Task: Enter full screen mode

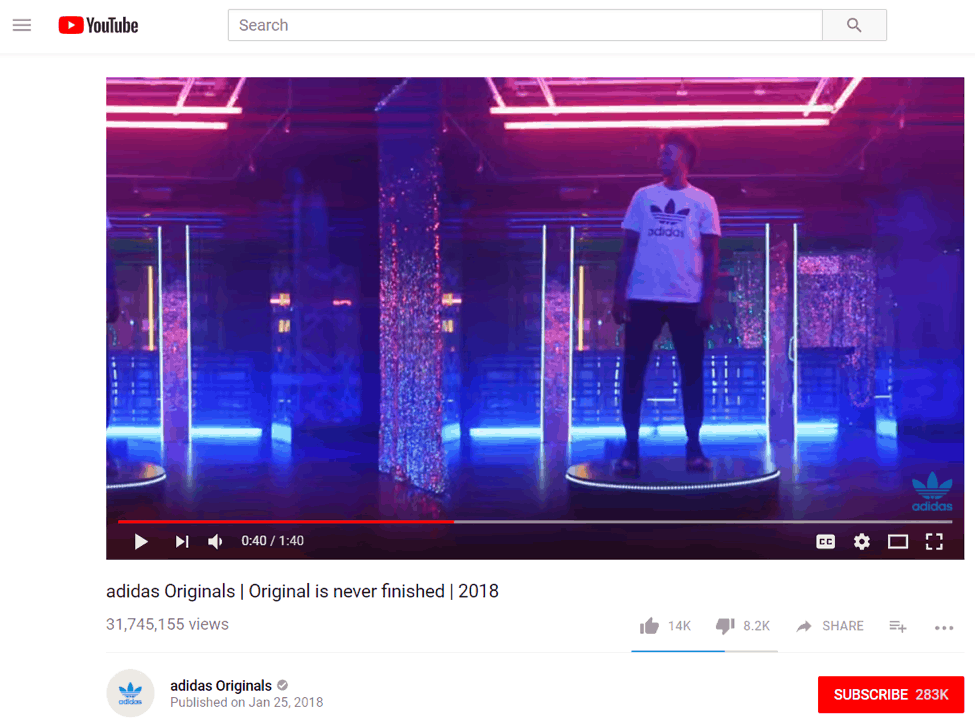Action: (x=934, y=542)
